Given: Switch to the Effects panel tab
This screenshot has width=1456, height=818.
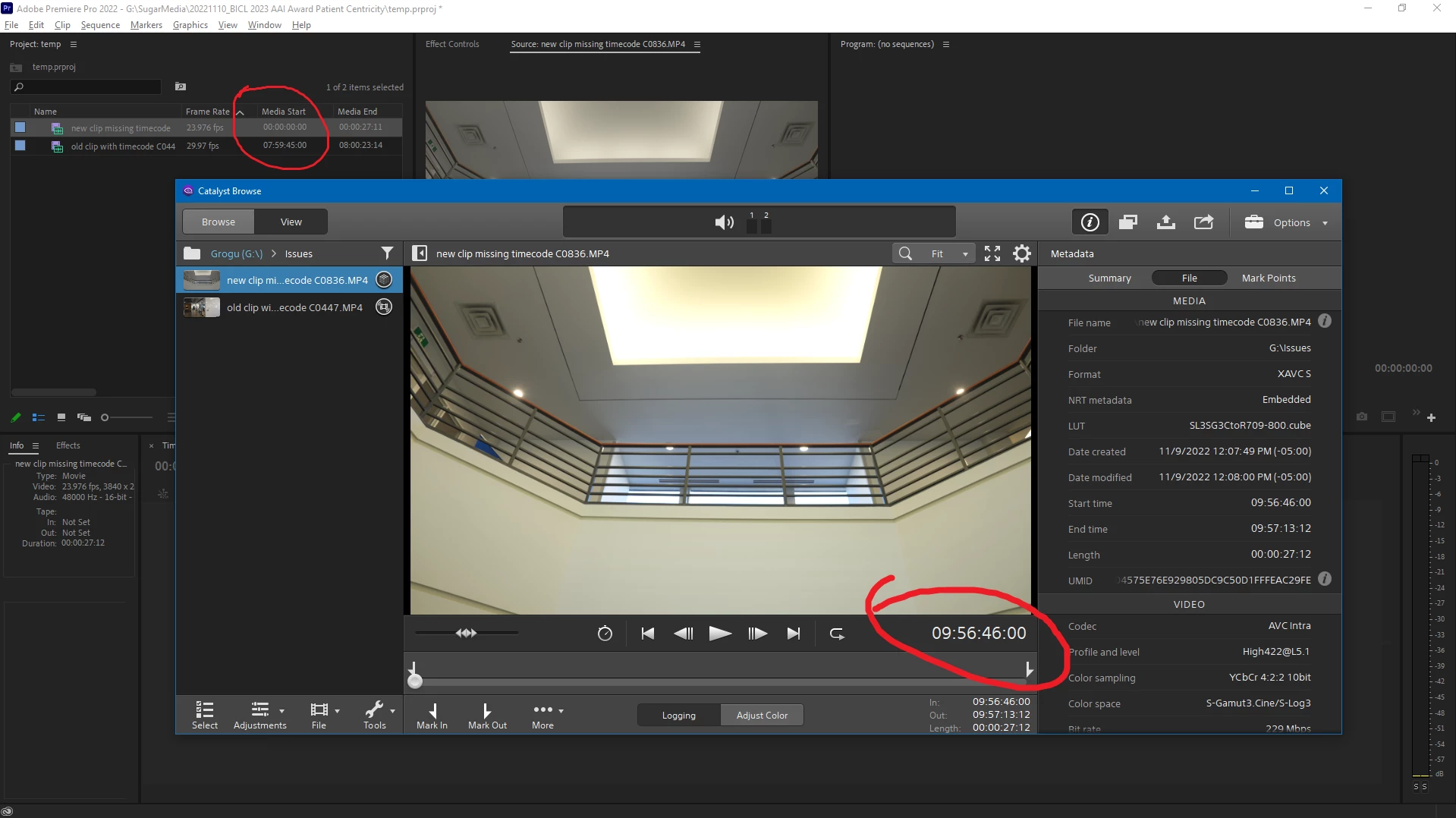Looking at the screenshot, I should click(x=68, y=445).
